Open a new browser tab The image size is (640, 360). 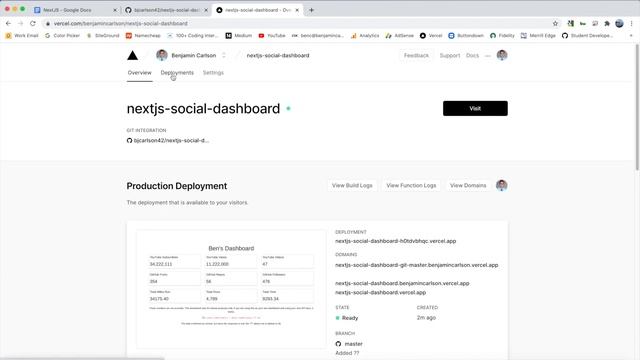click(x=311, y=10)
